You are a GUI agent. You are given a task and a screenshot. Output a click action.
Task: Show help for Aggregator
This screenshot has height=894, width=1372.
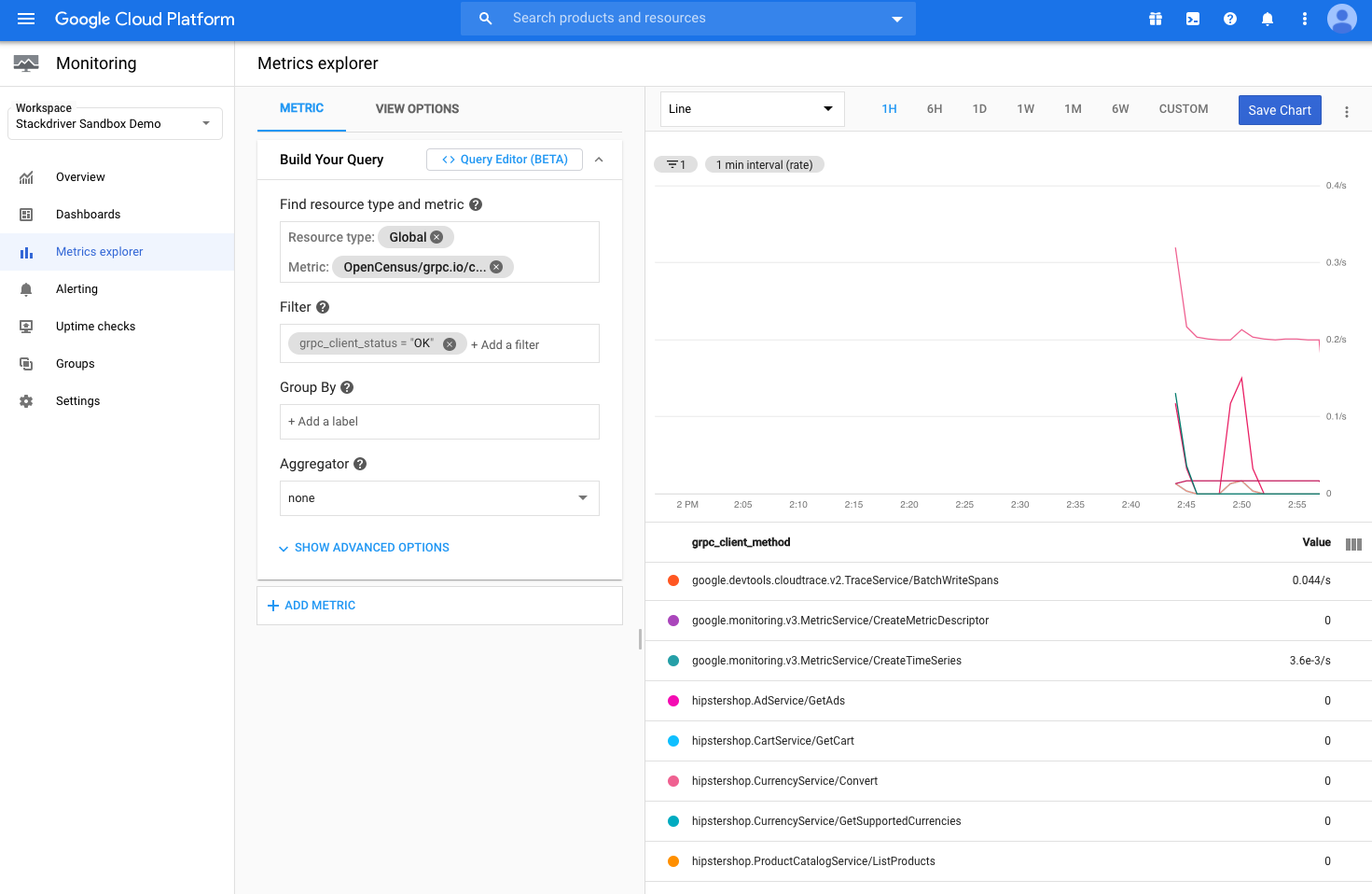point(360,464)
